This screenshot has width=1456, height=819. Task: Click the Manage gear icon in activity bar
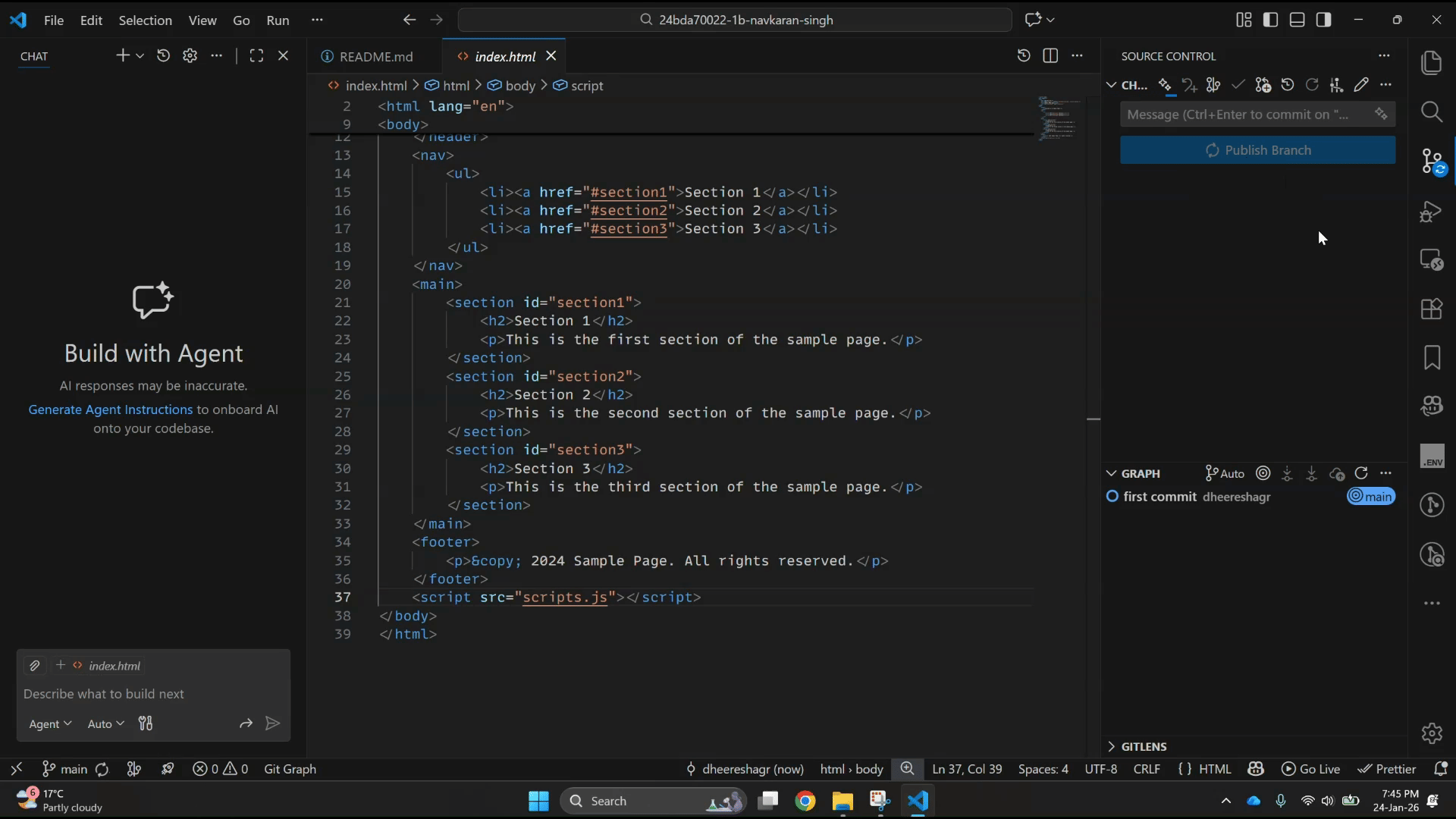point(1431,733)
